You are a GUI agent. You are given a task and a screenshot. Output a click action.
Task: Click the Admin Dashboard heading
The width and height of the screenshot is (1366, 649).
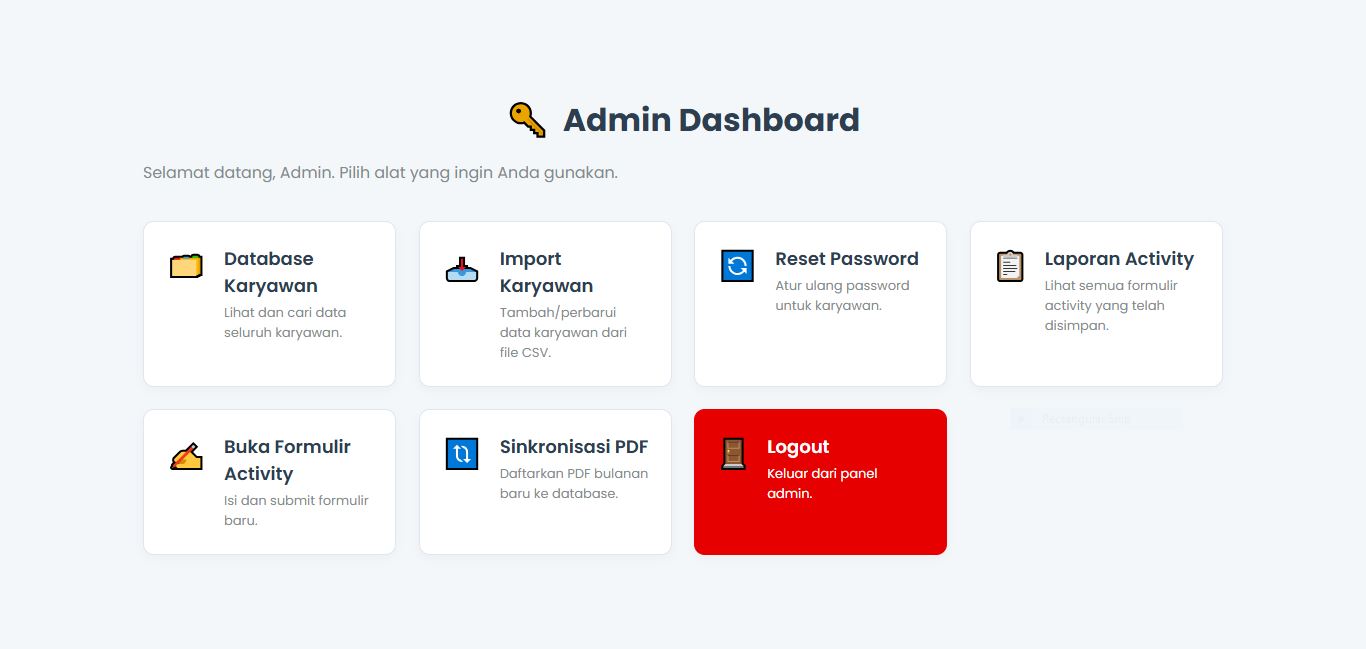click(711, 119)
